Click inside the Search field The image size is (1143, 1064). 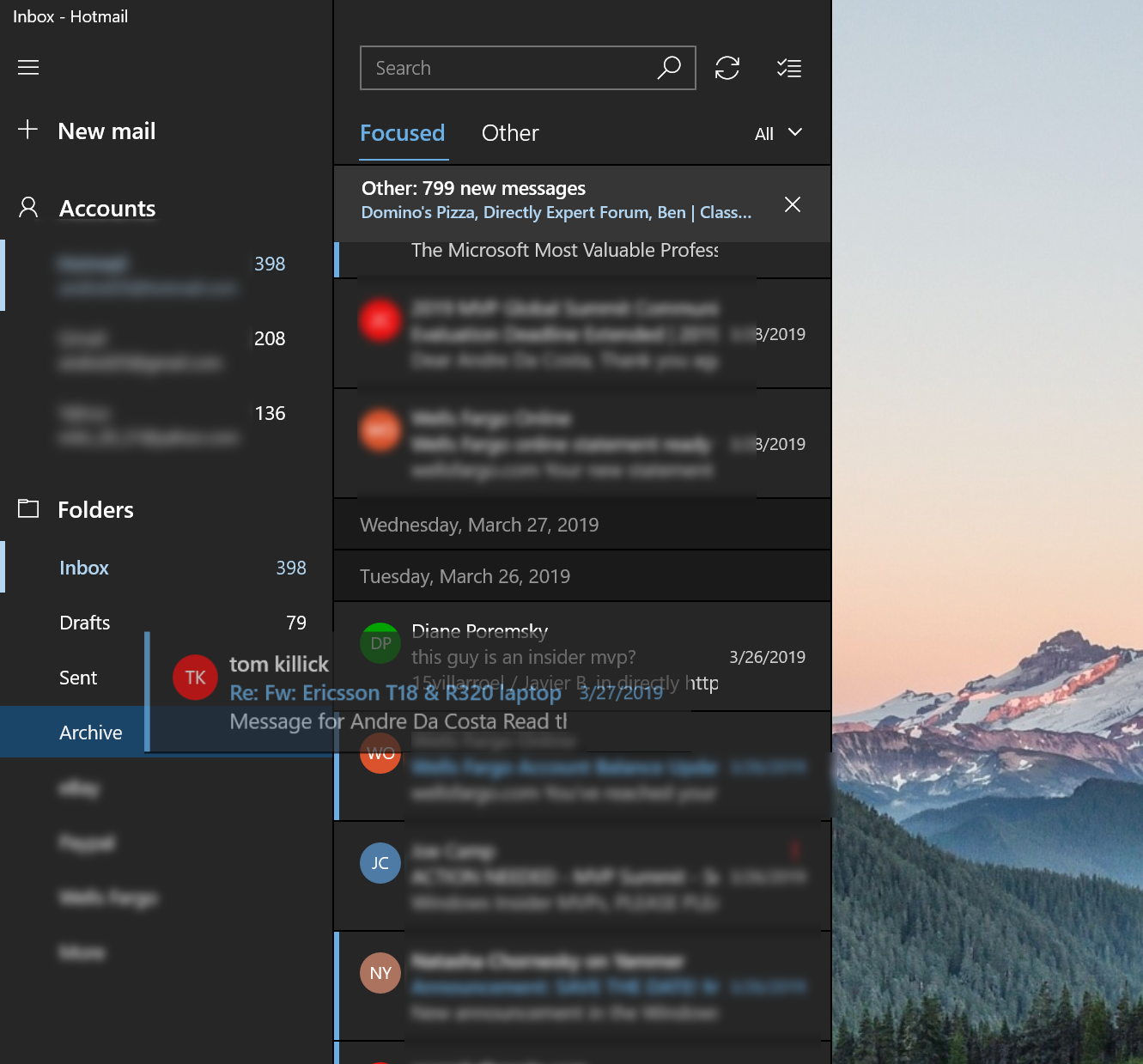(507, 68)
